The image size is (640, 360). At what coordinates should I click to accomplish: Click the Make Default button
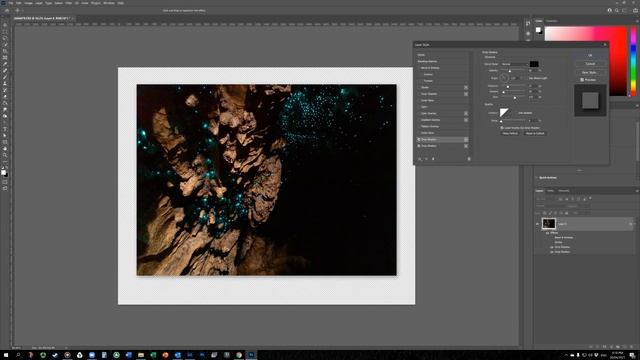coord(510,133)
